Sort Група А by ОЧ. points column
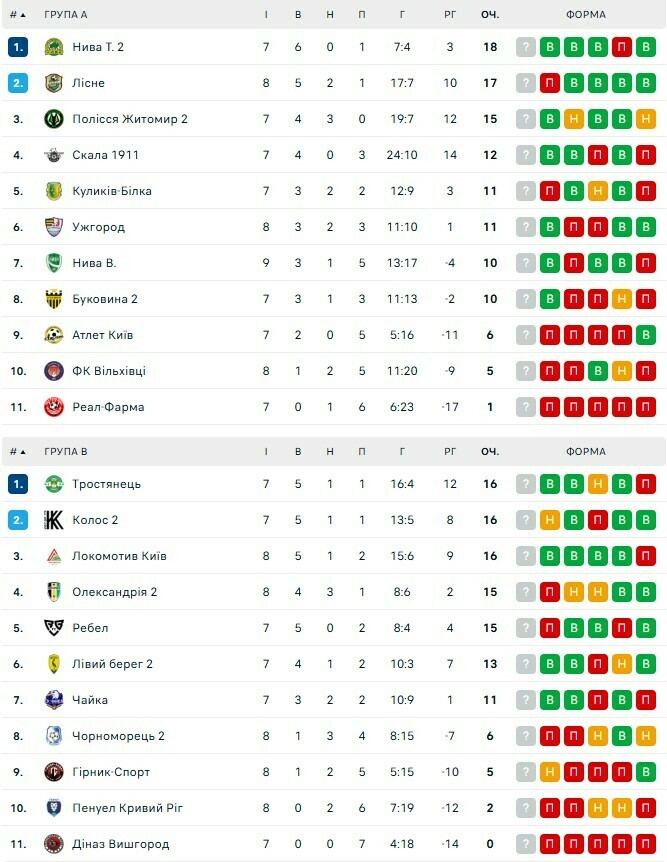Image resolution: width=667 pixels, height=862 pixels. pos(489,16)
